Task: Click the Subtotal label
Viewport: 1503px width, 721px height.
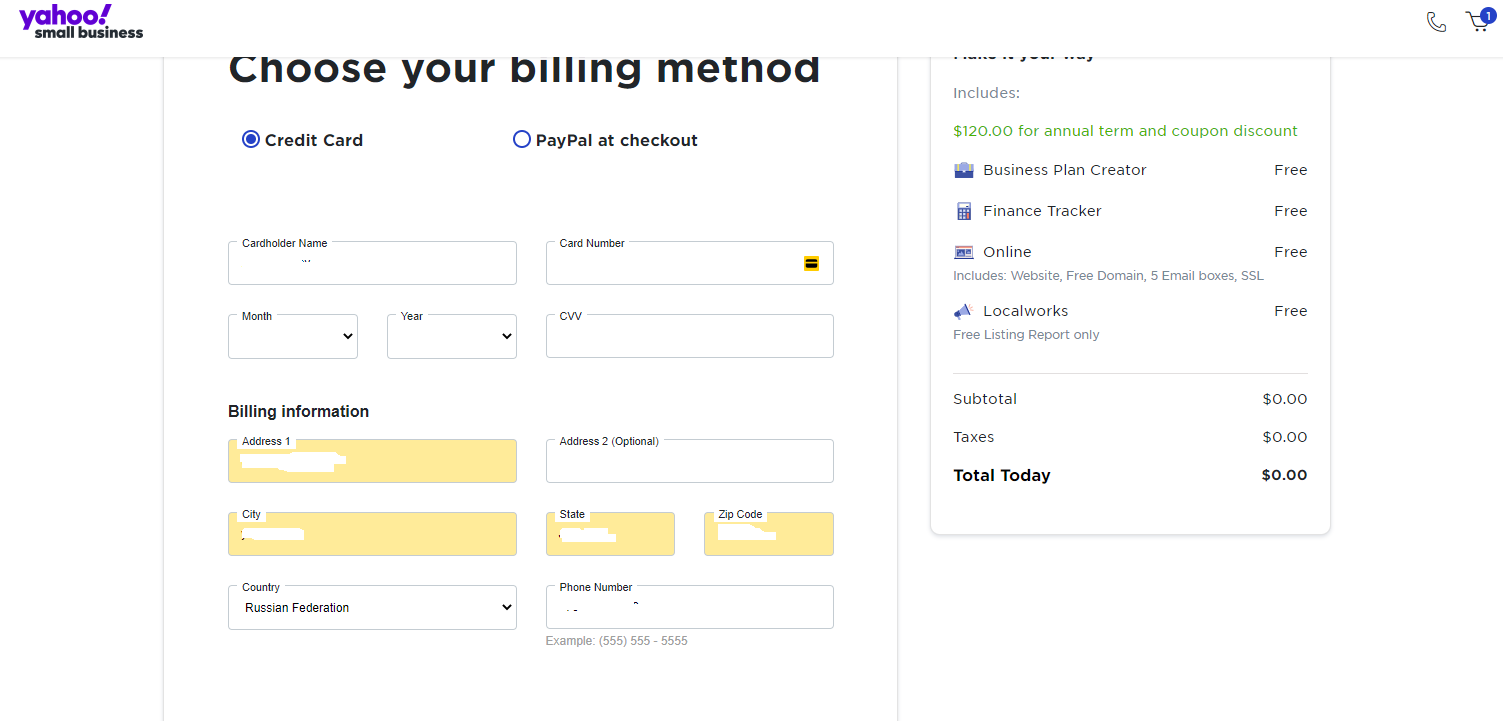Action: coord(985,399)
